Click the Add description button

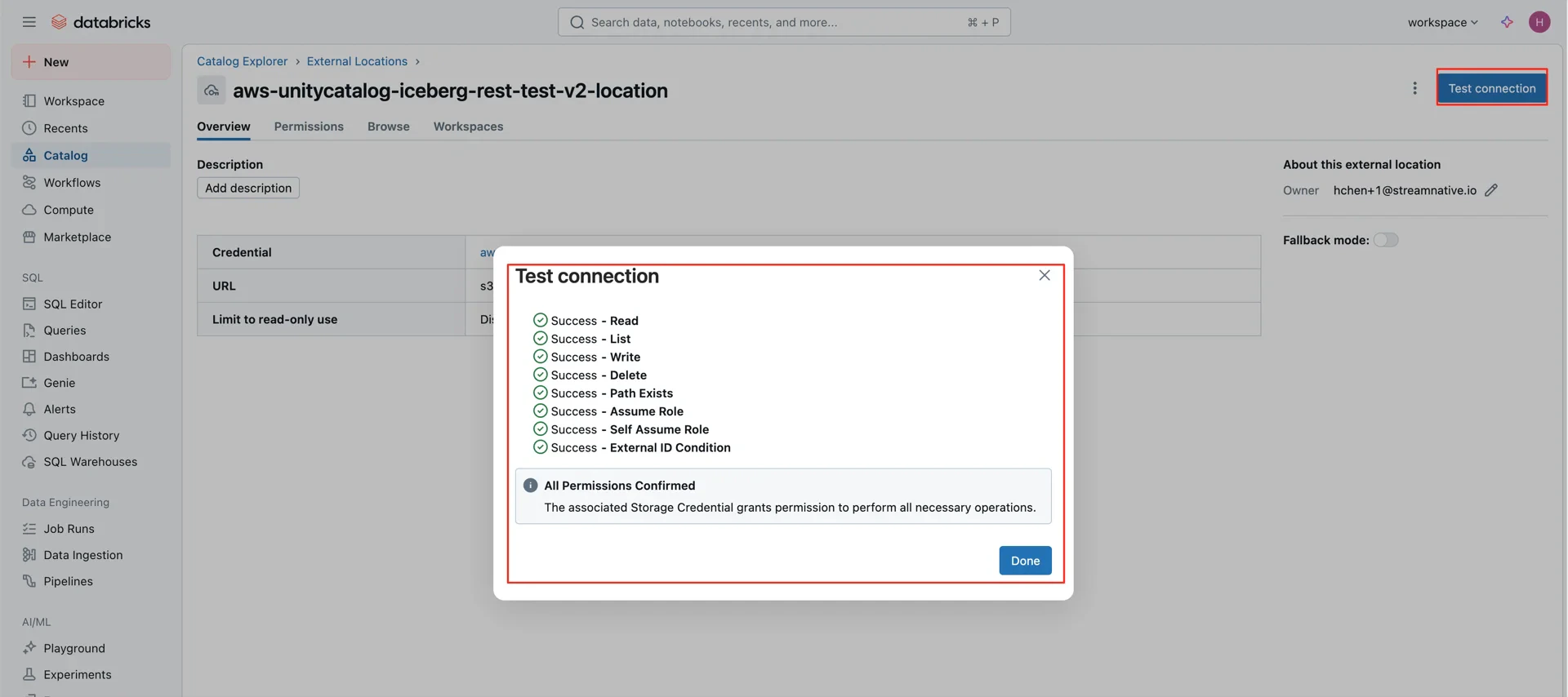(x=248, y=188)
